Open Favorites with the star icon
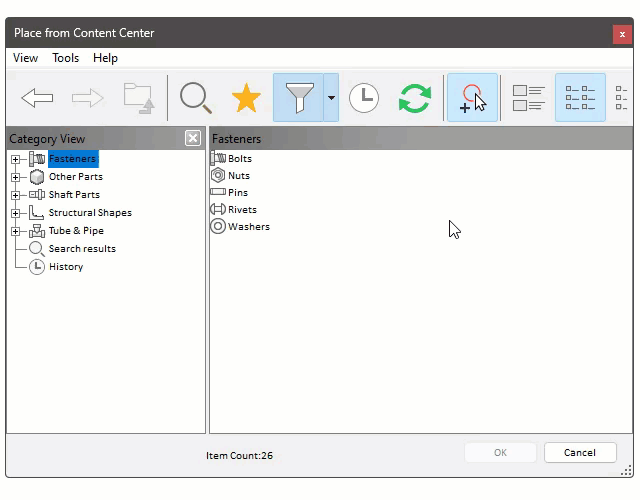Image resolution: width=640 pixels, height=500 pixels. pyautogui.click(x=246, y=98)
